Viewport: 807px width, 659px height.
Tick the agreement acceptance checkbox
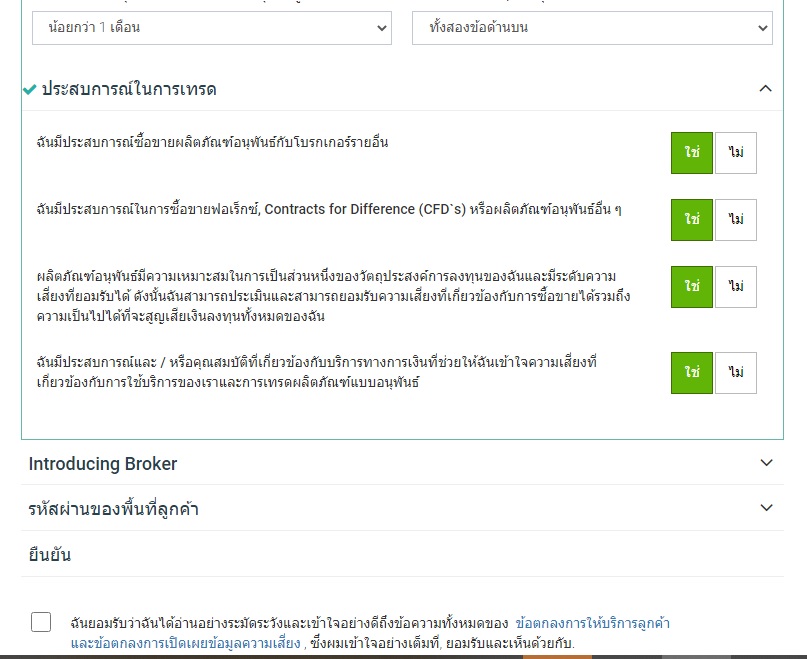(41, 622)
